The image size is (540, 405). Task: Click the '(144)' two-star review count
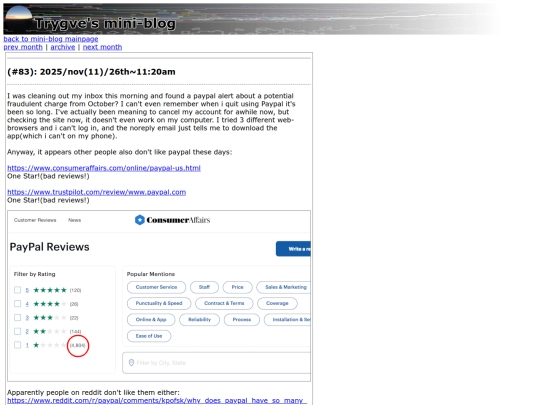[75, 332]
